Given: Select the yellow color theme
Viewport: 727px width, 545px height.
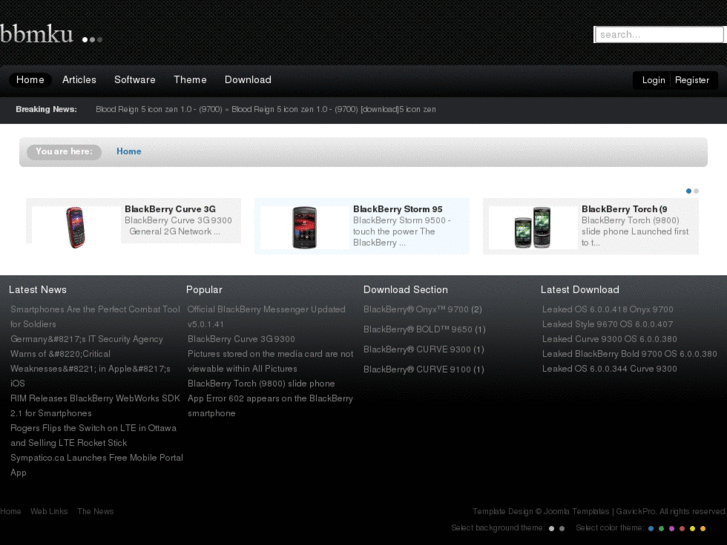Looking at the screenshot, I should point(692,528).
